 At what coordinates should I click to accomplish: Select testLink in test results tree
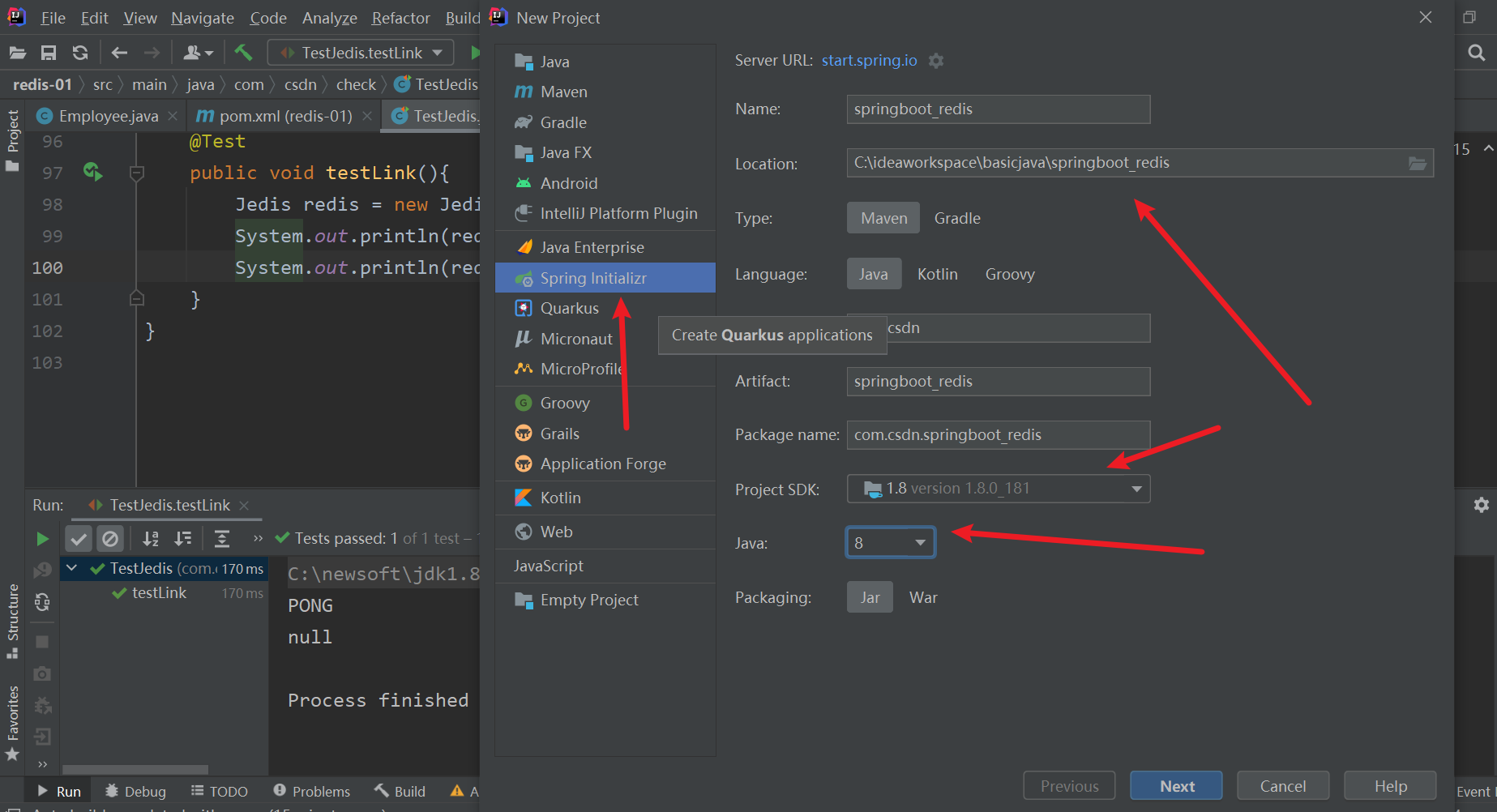pyautogui.click(x=164, y=593)
